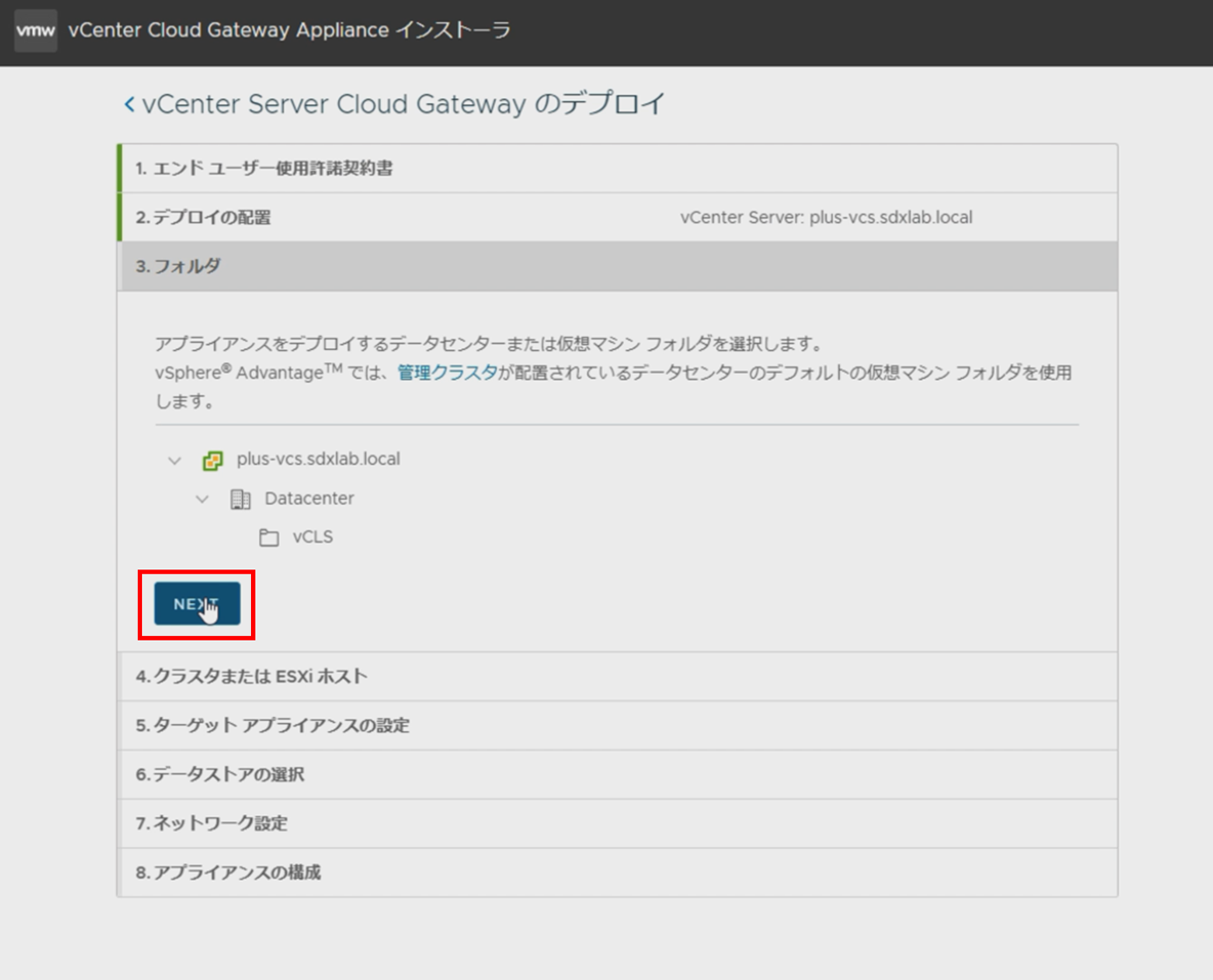
Task: Collapse the Datacenter tree node
Action: (x=202, y=498)
